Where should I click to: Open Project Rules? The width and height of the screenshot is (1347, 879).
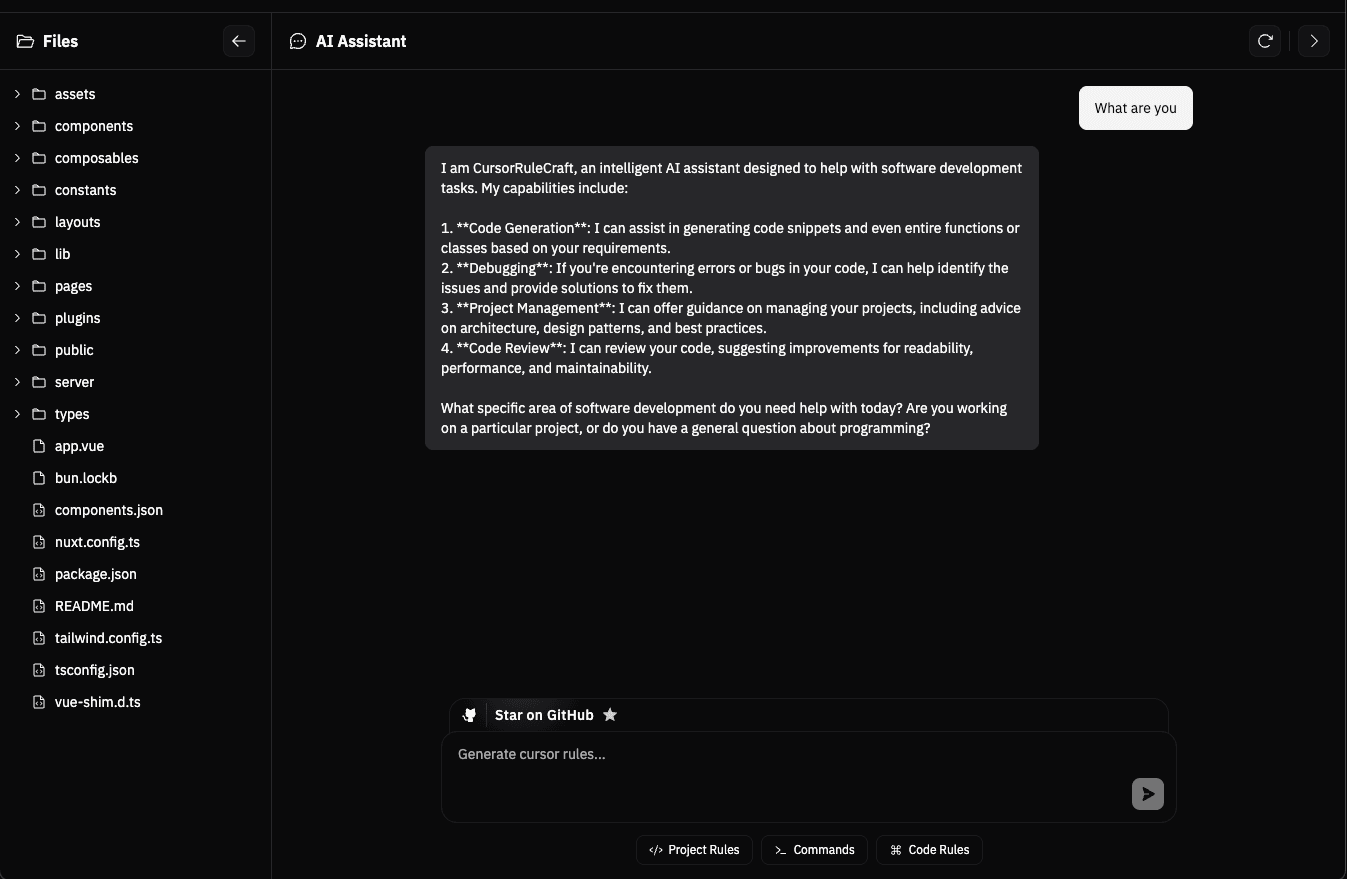click(694, 850)
